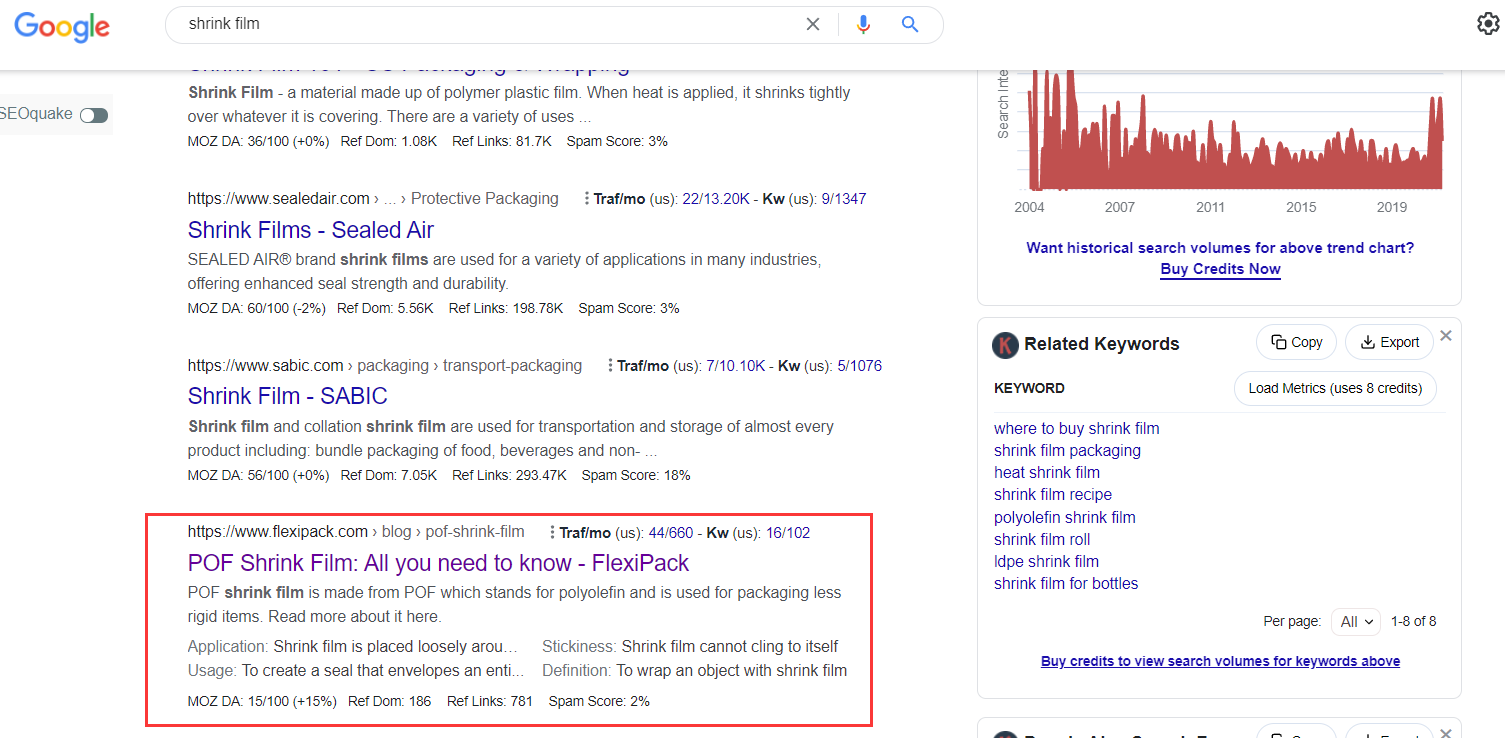Image resolution: width=1505 pixels, height=738 pixels.
Task: Close the Related Keywords panel
Action: 1446,336
